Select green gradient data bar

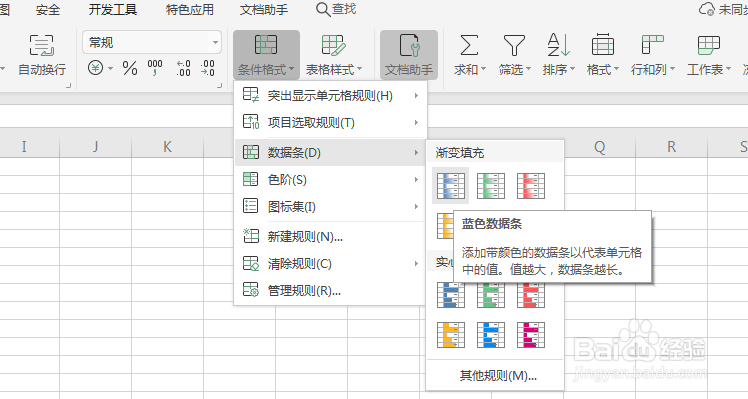490,185
